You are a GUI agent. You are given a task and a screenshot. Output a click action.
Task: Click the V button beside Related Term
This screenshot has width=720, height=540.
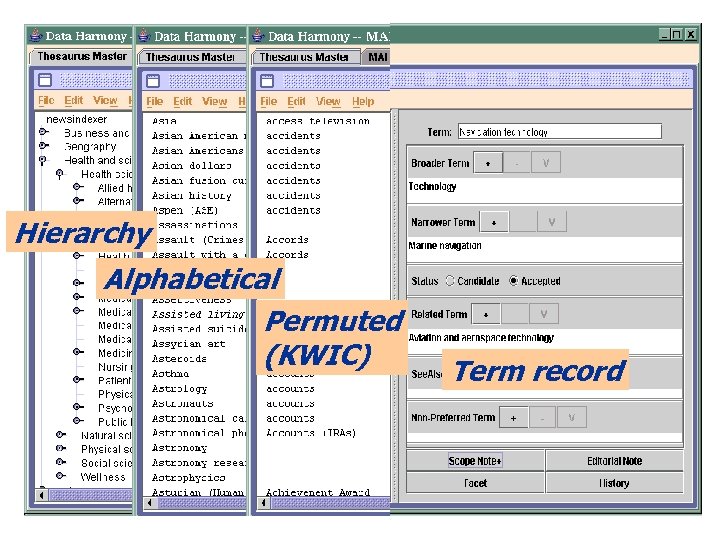tap(544, 314)
